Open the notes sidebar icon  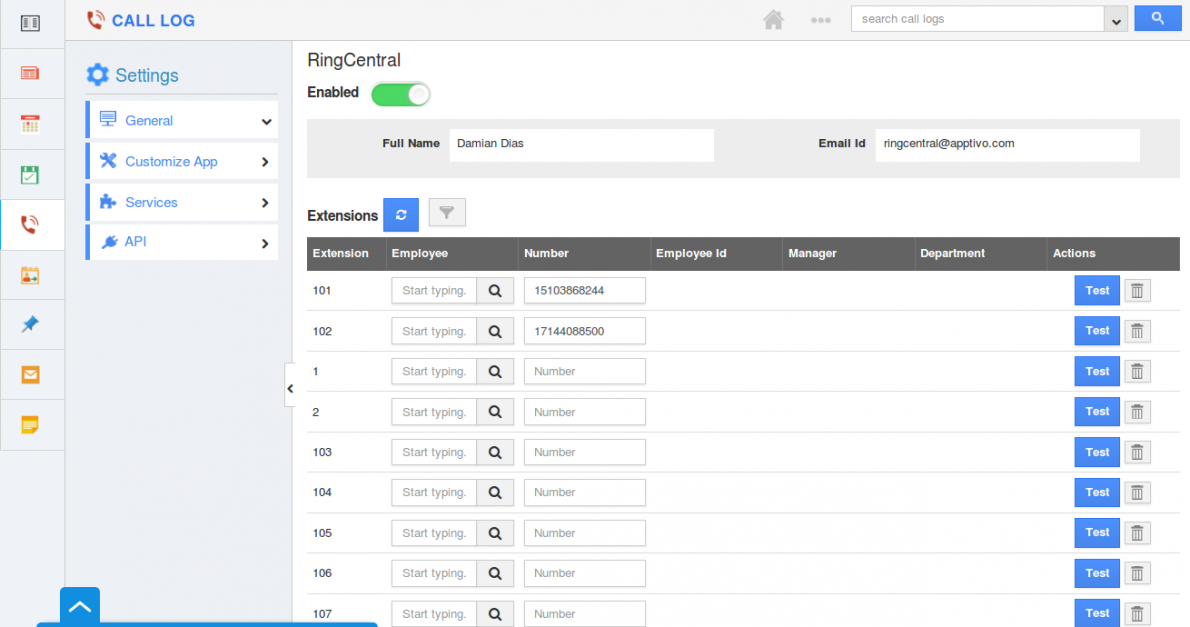coord(30,424)
